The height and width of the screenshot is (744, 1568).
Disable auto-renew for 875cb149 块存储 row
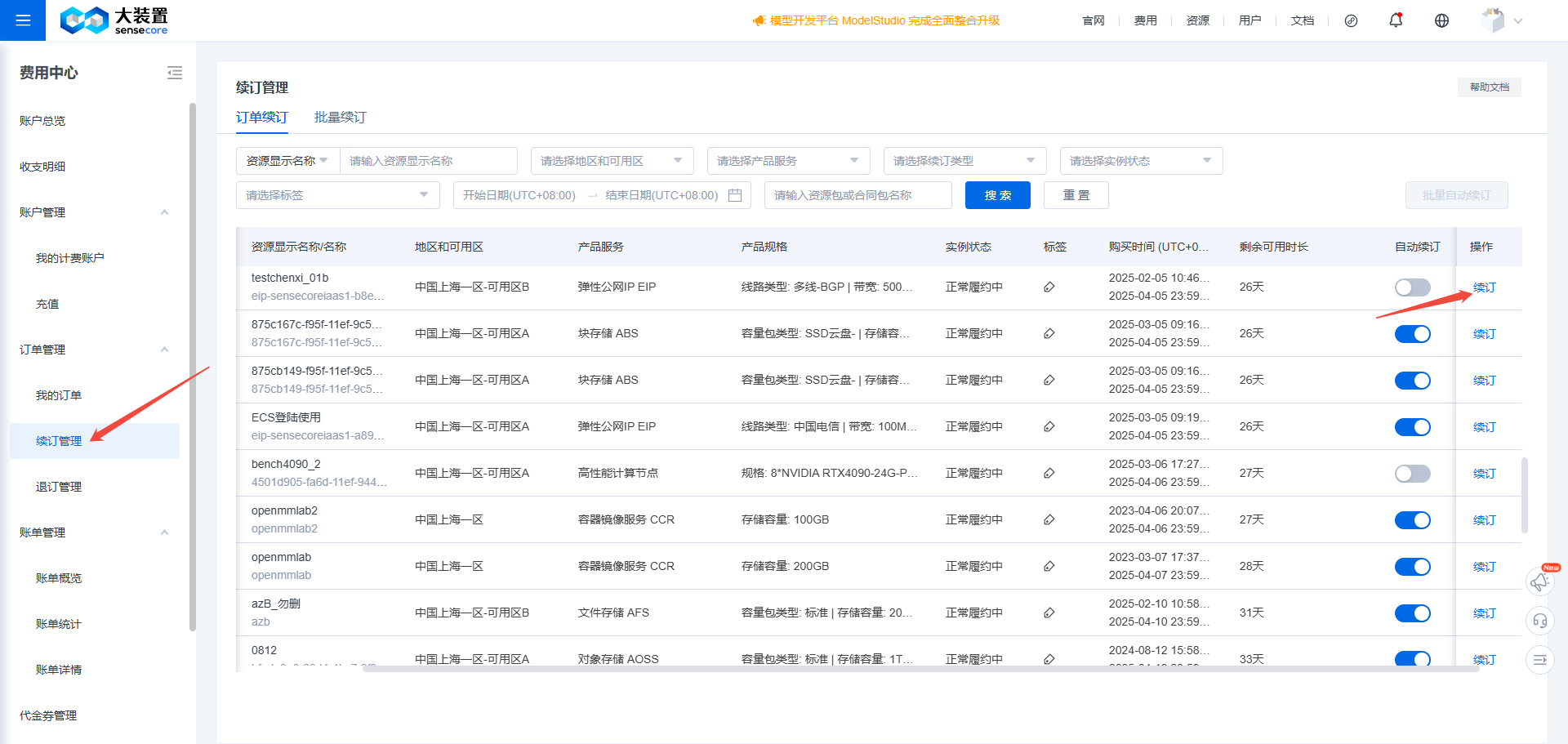click(x=1412, y=381)
